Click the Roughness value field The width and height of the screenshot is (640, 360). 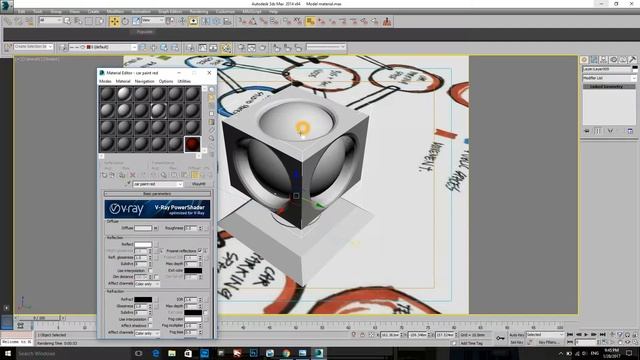(191, 228)
